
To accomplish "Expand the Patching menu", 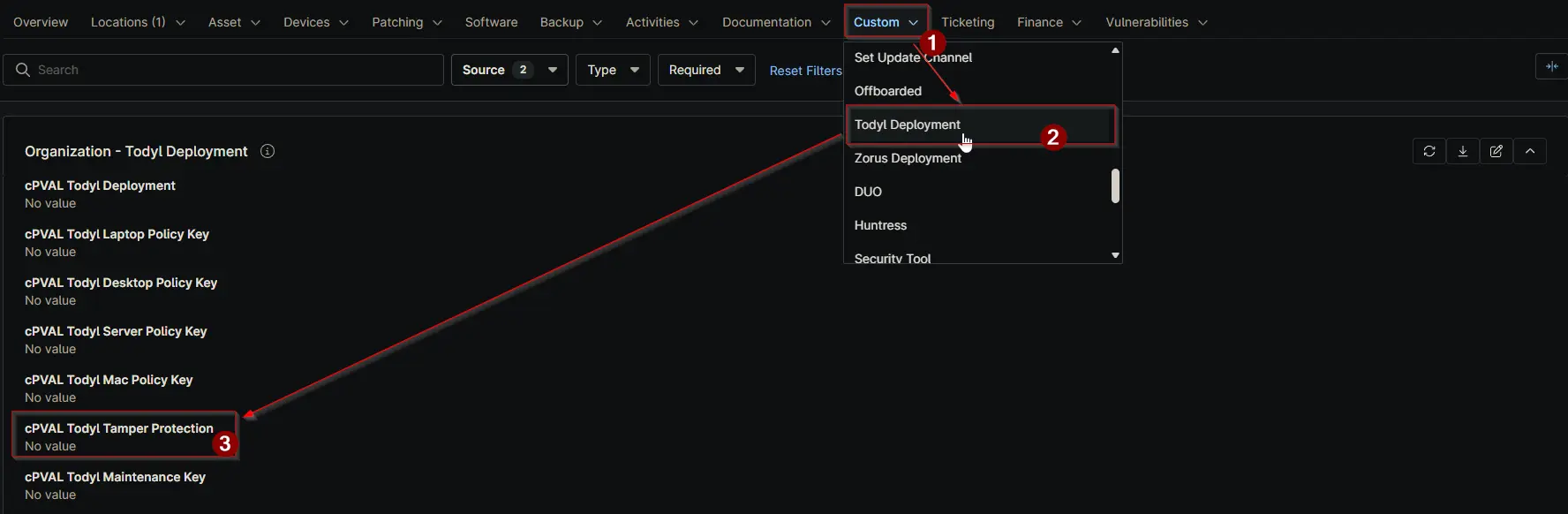I will click(x=407, y=22).
